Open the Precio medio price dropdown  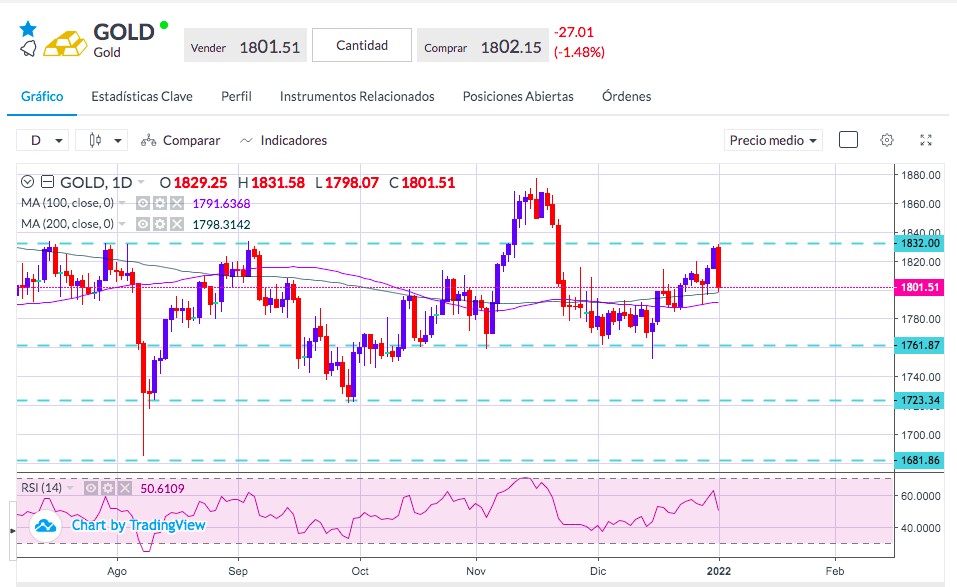(773, 140)
